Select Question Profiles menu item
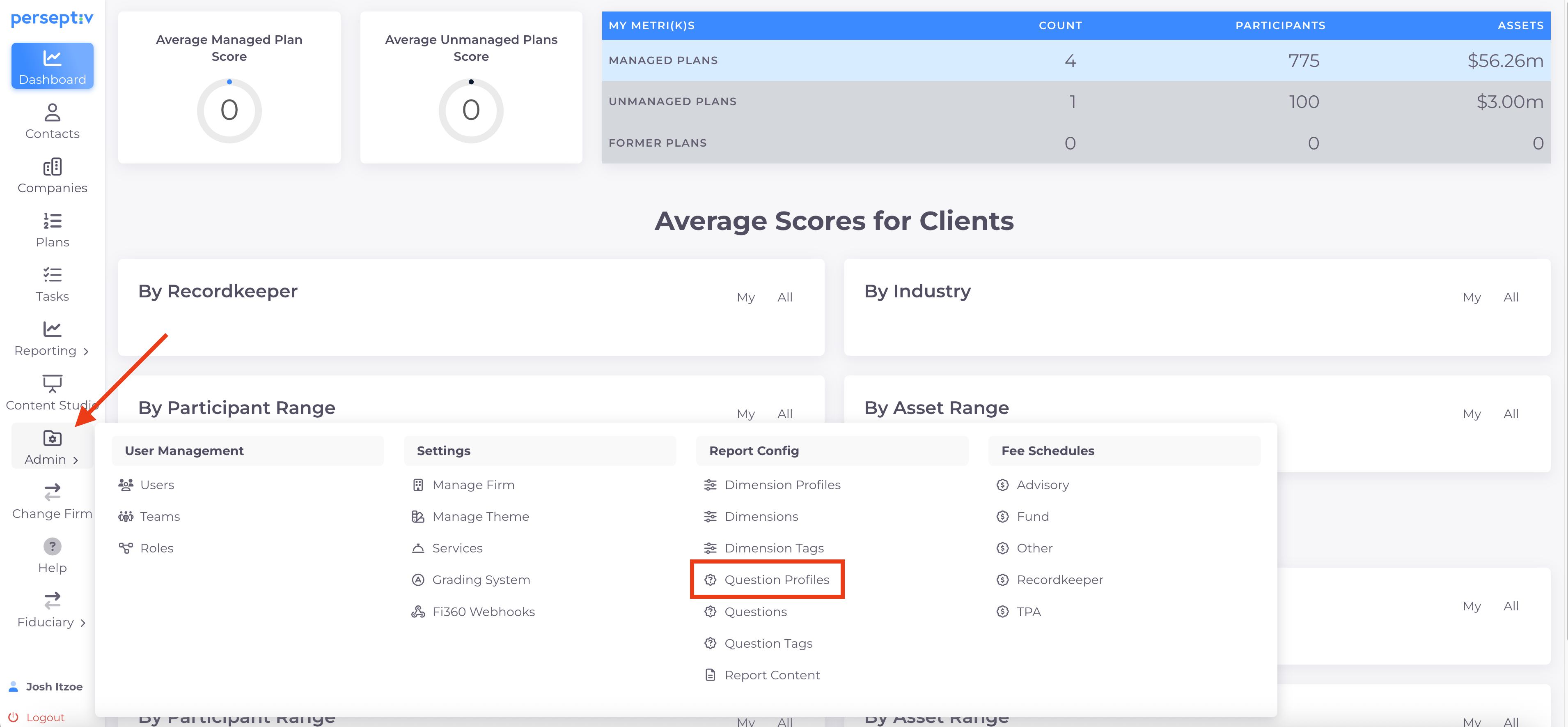This screenshot has width=1568, height=727. pyautogui.click(x=776, y=580)
